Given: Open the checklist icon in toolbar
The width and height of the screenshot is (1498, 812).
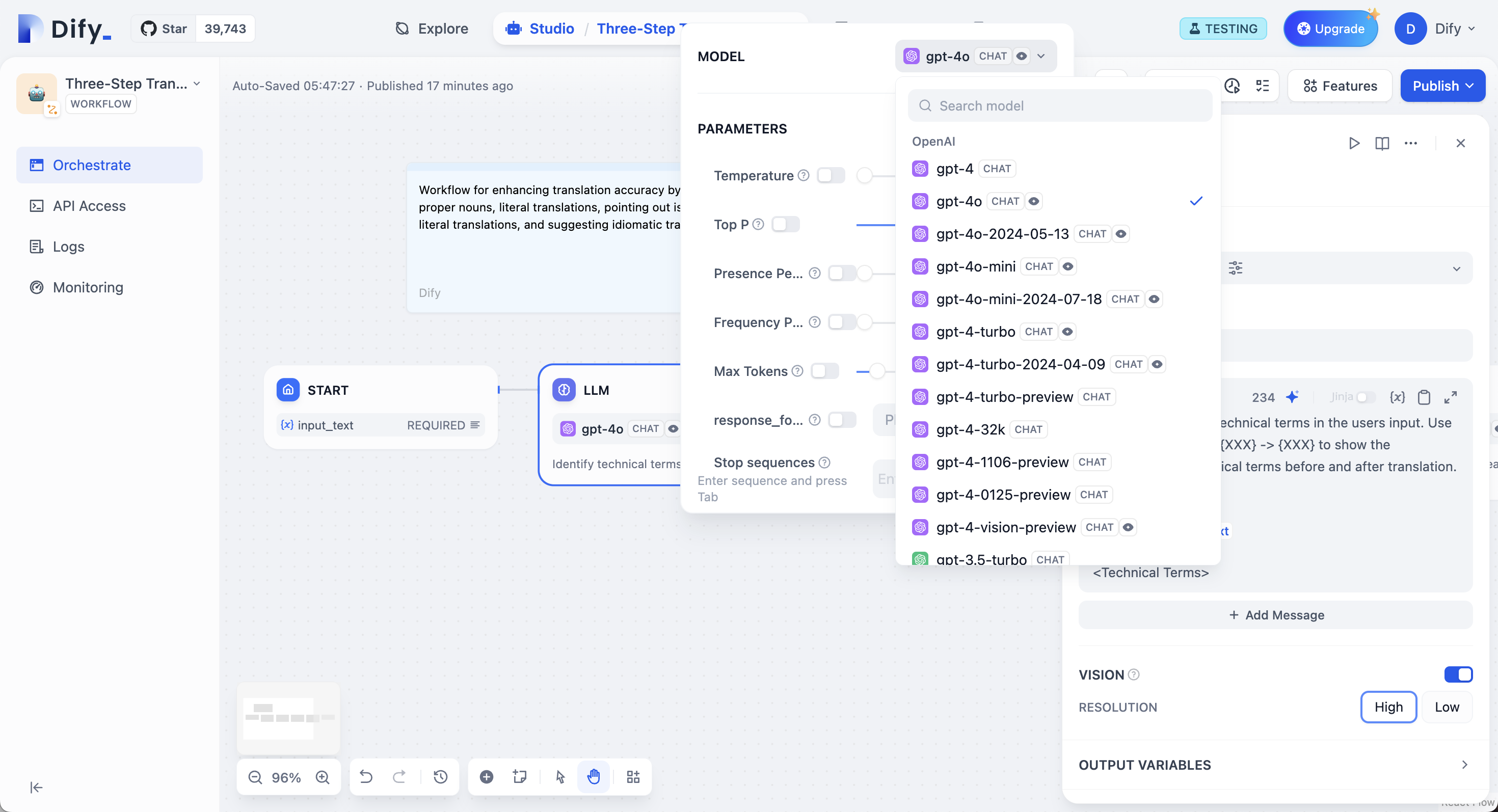Looking at the screenshot, I should 1263,86.
